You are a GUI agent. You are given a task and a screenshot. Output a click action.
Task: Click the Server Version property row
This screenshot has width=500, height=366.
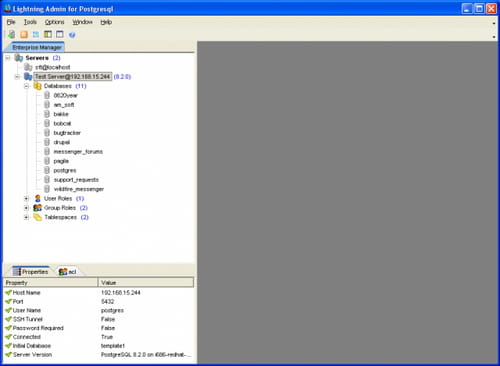(99, 355)
